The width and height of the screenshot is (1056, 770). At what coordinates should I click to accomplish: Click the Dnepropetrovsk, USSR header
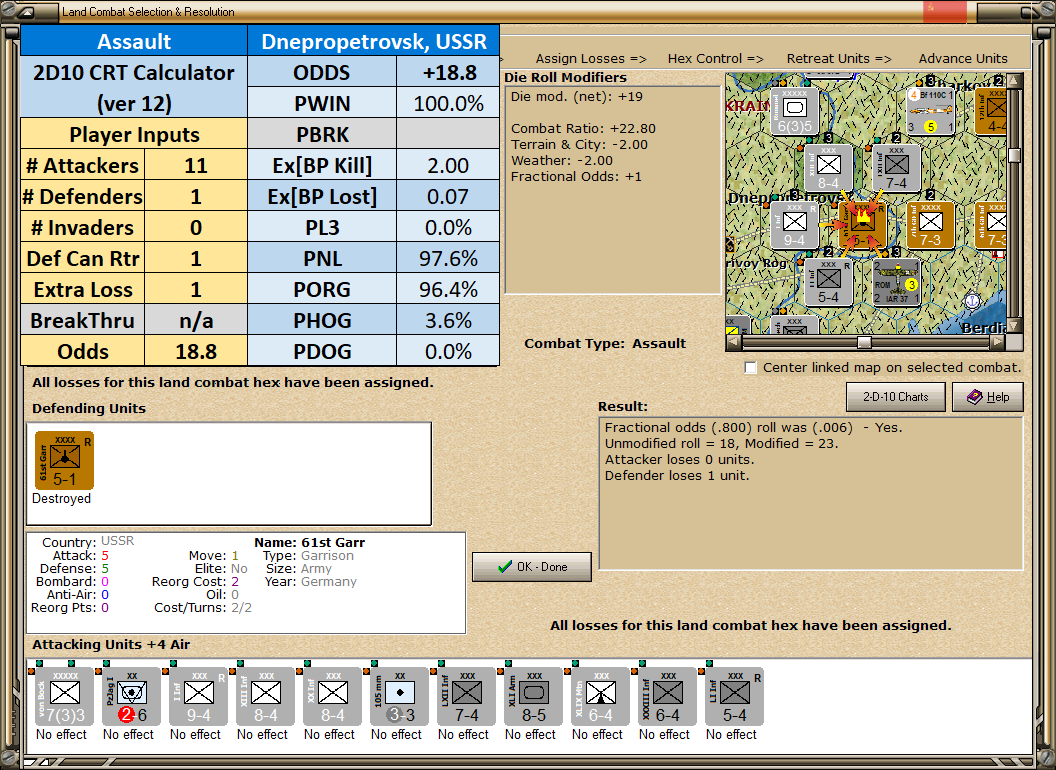[x=374, y=41]
